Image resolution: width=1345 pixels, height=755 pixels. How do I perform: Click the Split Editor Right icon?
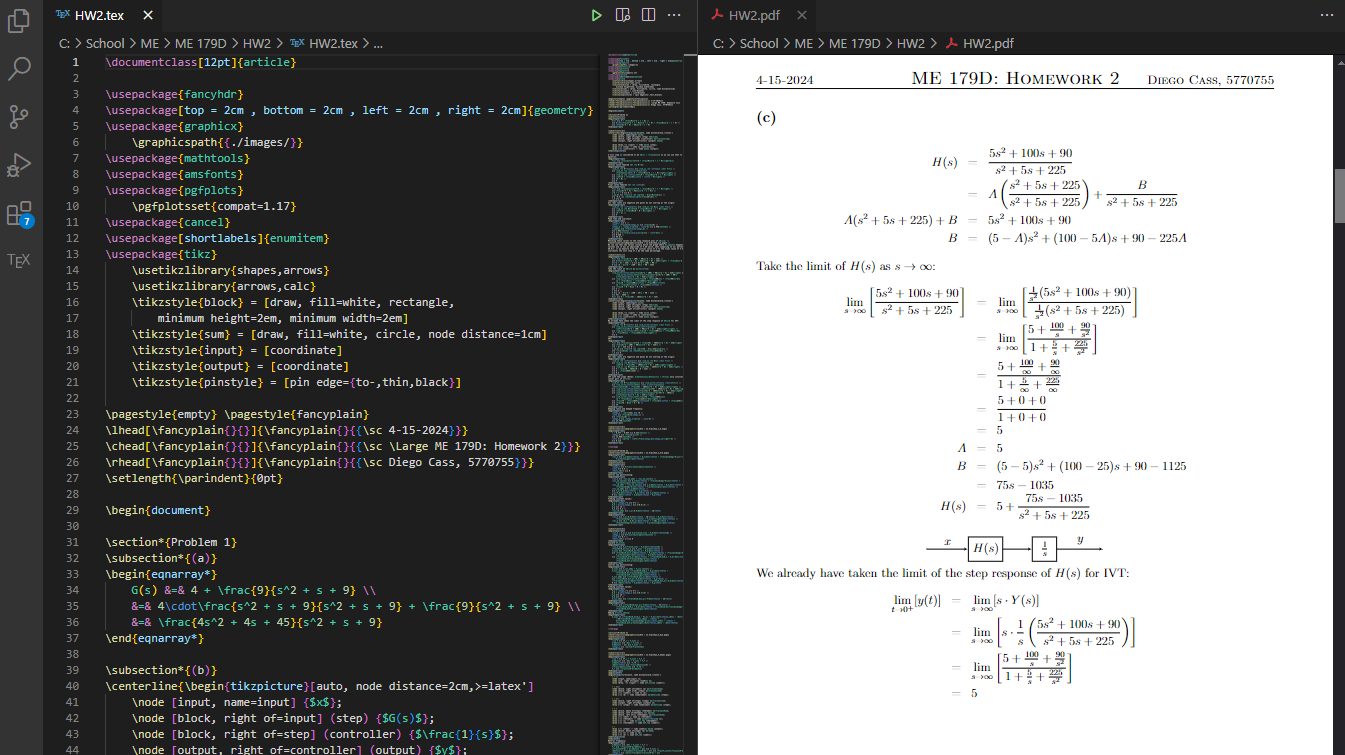point(648,15)
